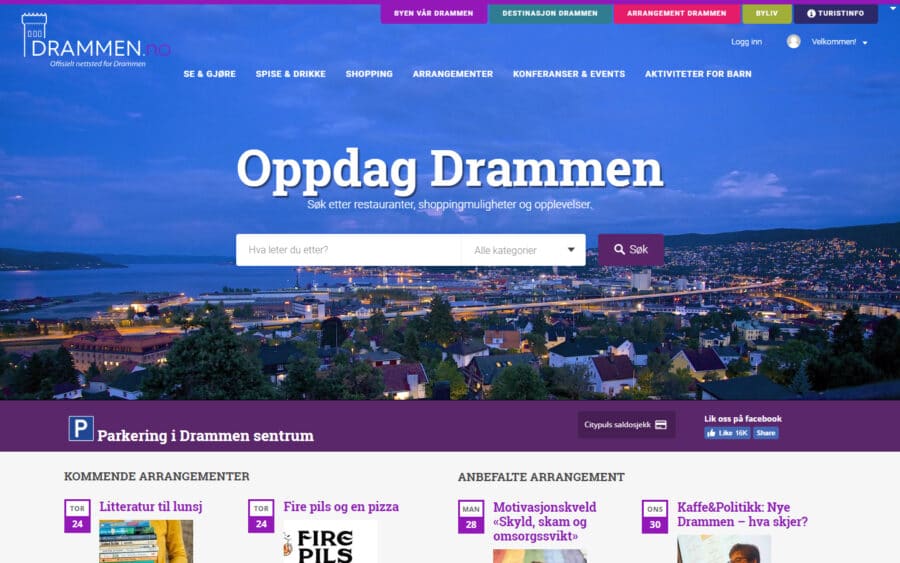The image size is (900, 563).
Task: Click the Logg inn link
Action: (746, 42)
